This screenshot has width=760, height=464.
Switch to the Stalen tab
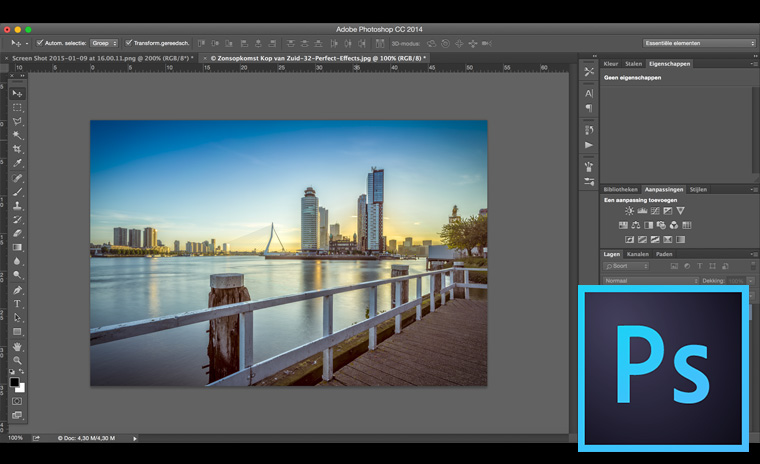pos(633,64)
